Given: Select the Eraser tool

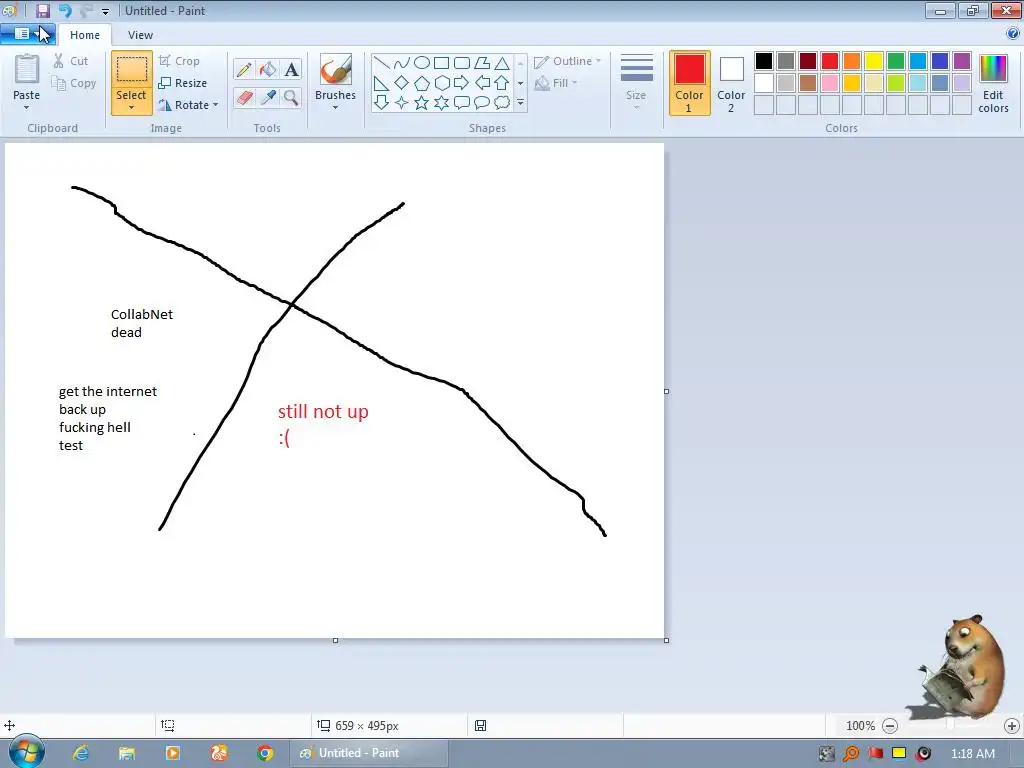Looking at the screenshot, I should pos(244,97).
